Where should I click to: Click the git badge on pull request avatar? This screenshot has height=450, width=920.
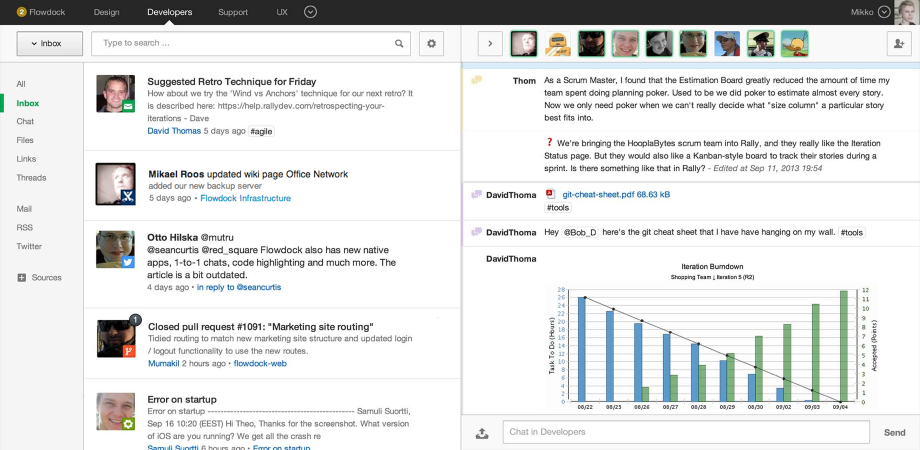128,351
